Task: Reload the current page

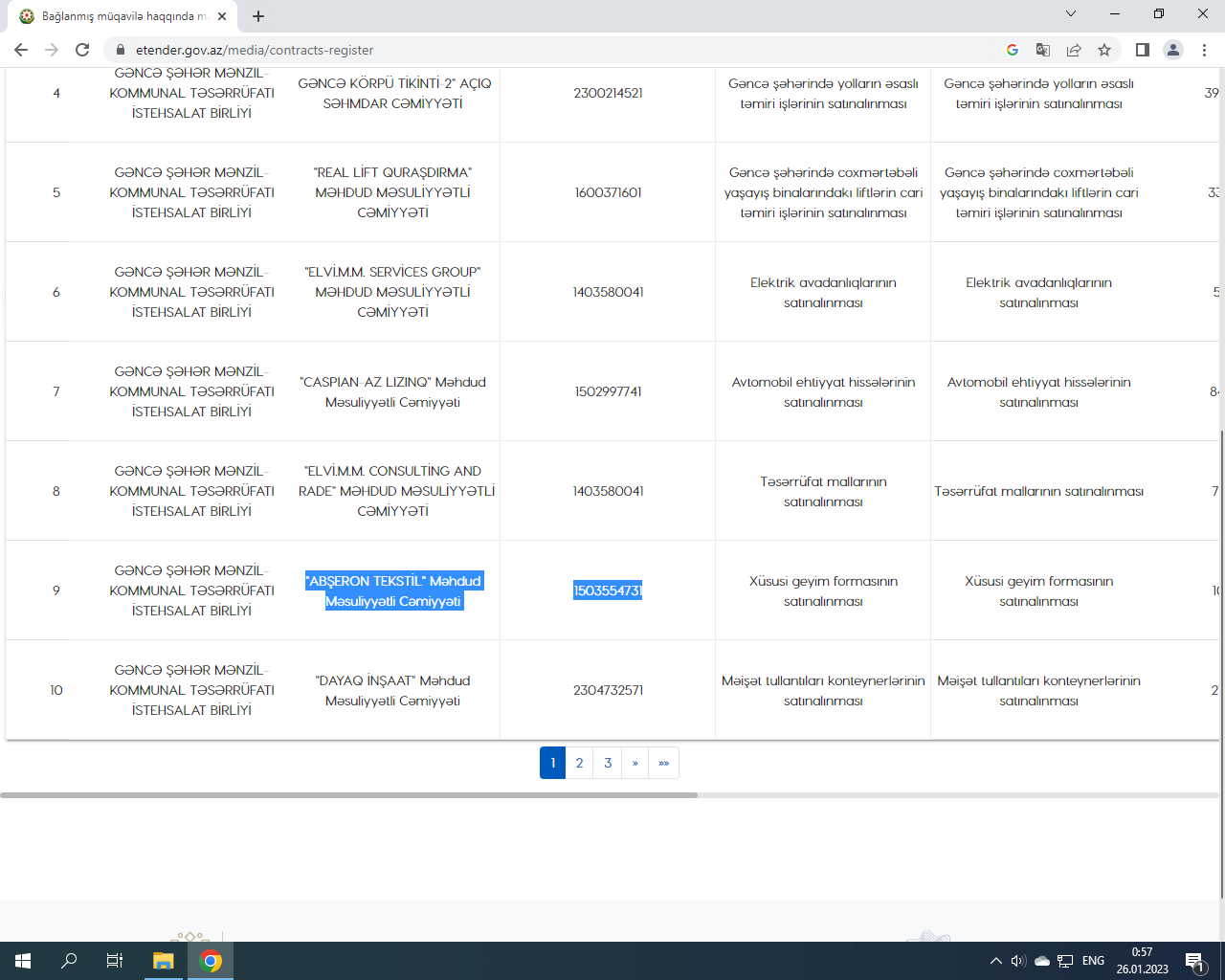Action: pos(82,50)
